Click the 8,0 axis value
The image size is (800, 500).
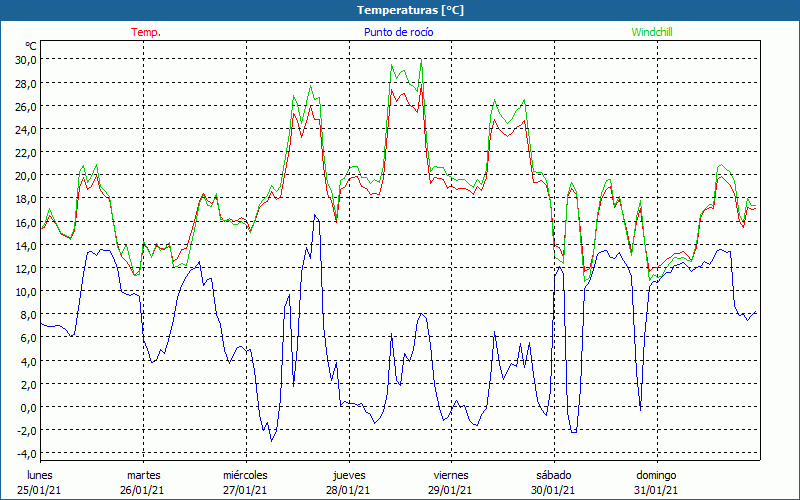pos(29,314)
